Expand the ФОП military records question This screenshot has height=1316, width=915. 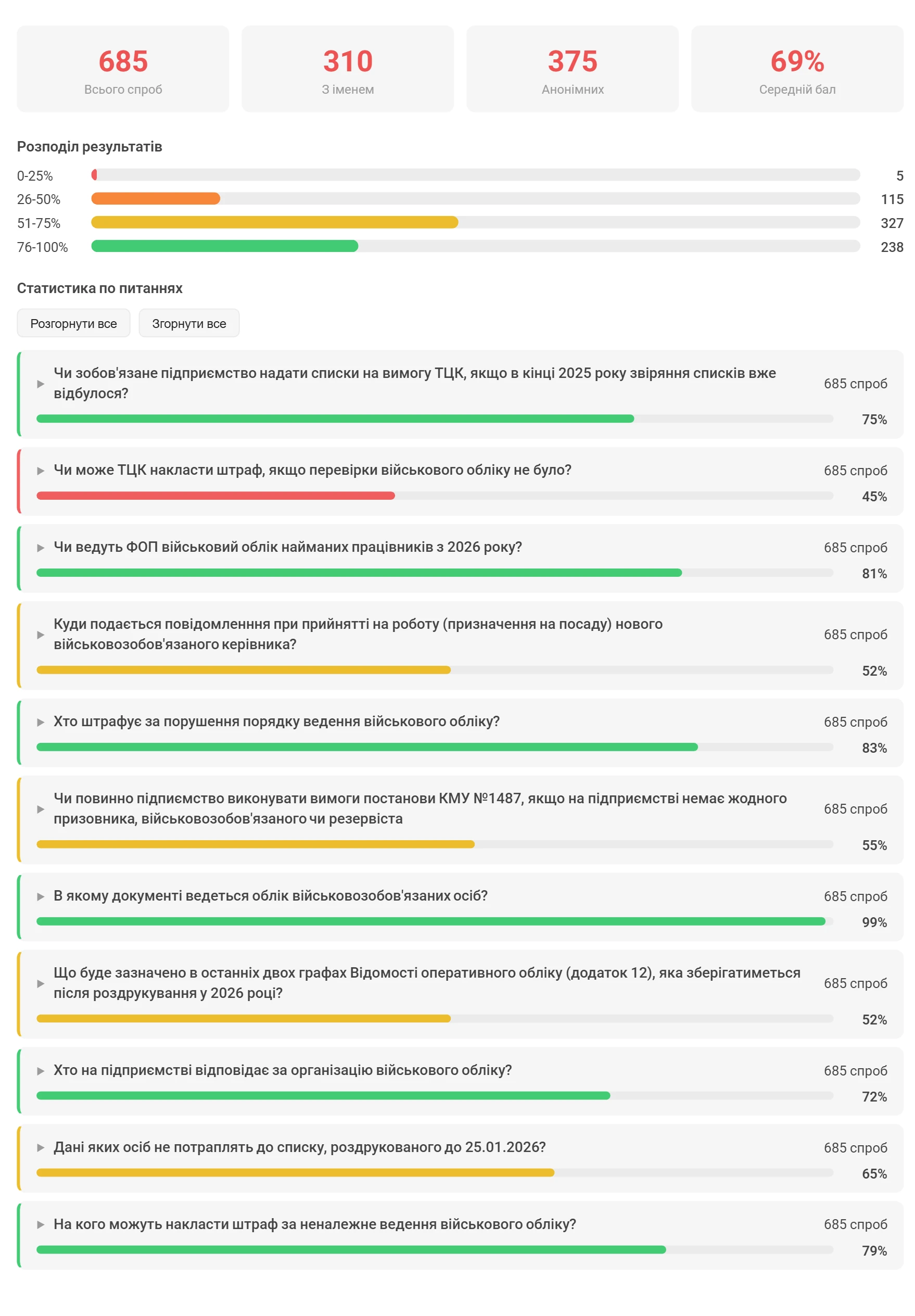point(288,547)
